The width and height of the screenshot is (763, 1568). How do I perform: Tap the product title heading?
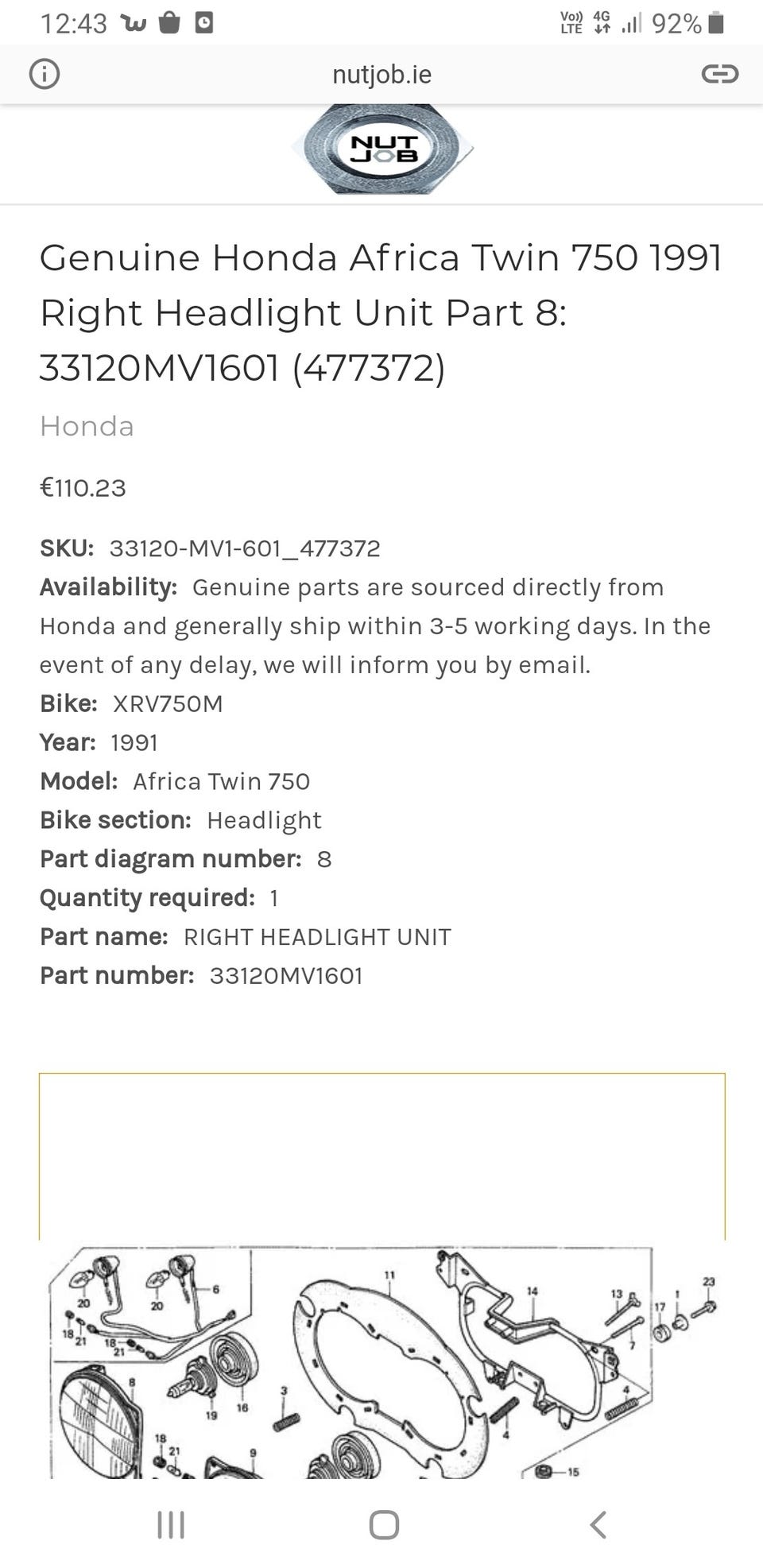381,312
